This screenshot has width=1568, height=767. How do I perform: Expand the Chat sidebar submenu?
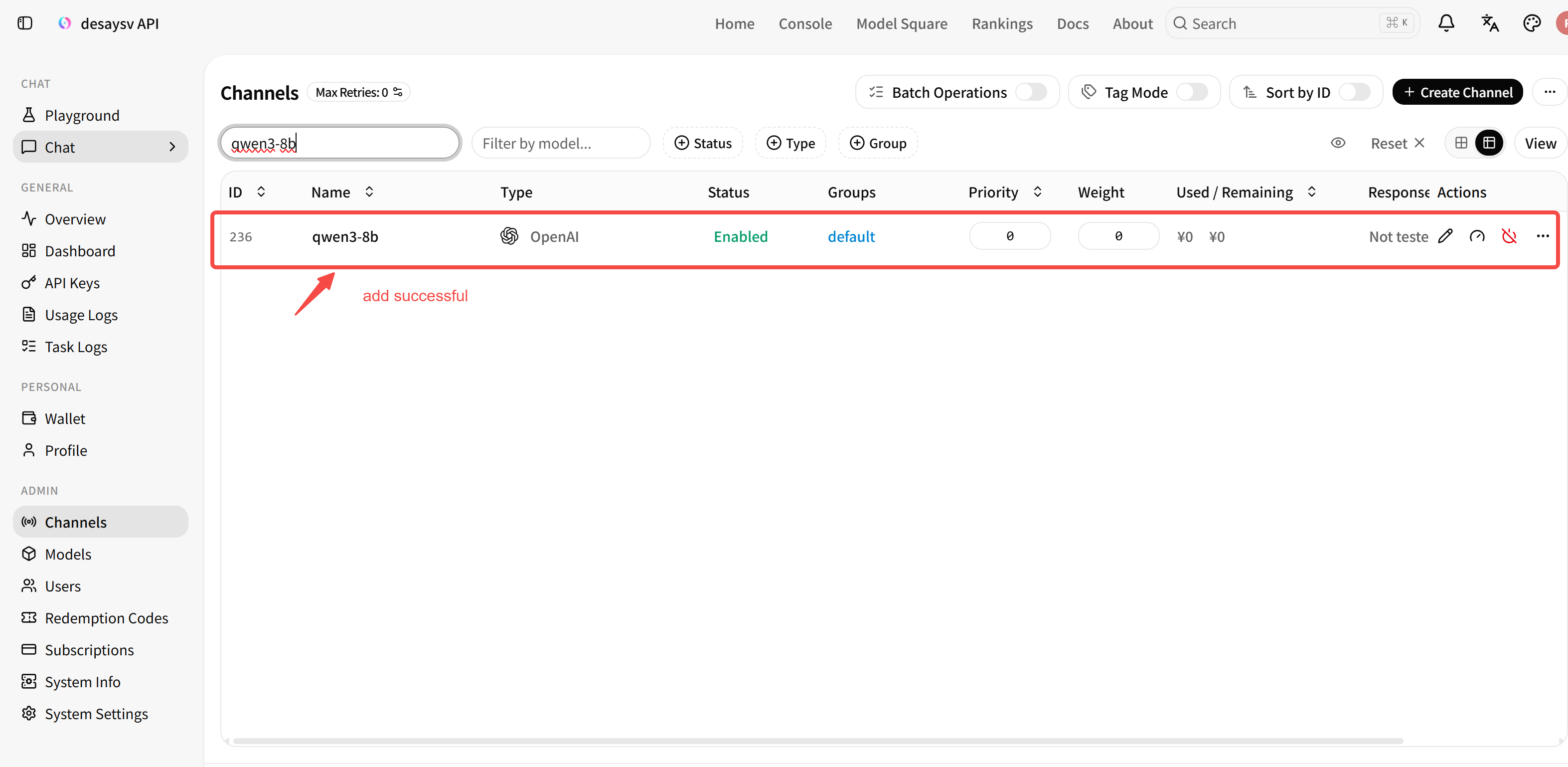pos(172,147)
